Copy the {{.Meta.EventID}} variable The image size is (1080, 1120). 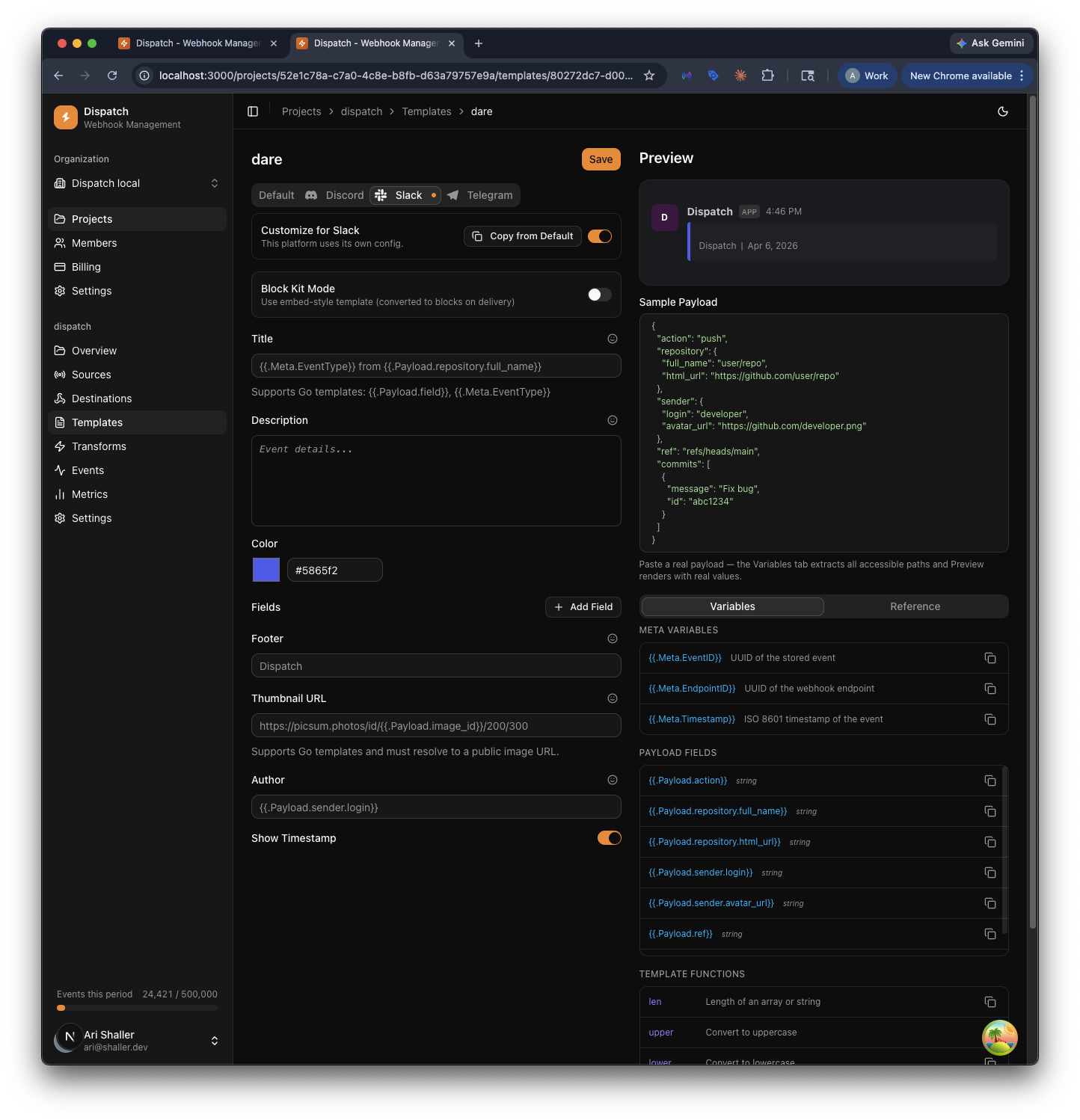coord(990,658)
